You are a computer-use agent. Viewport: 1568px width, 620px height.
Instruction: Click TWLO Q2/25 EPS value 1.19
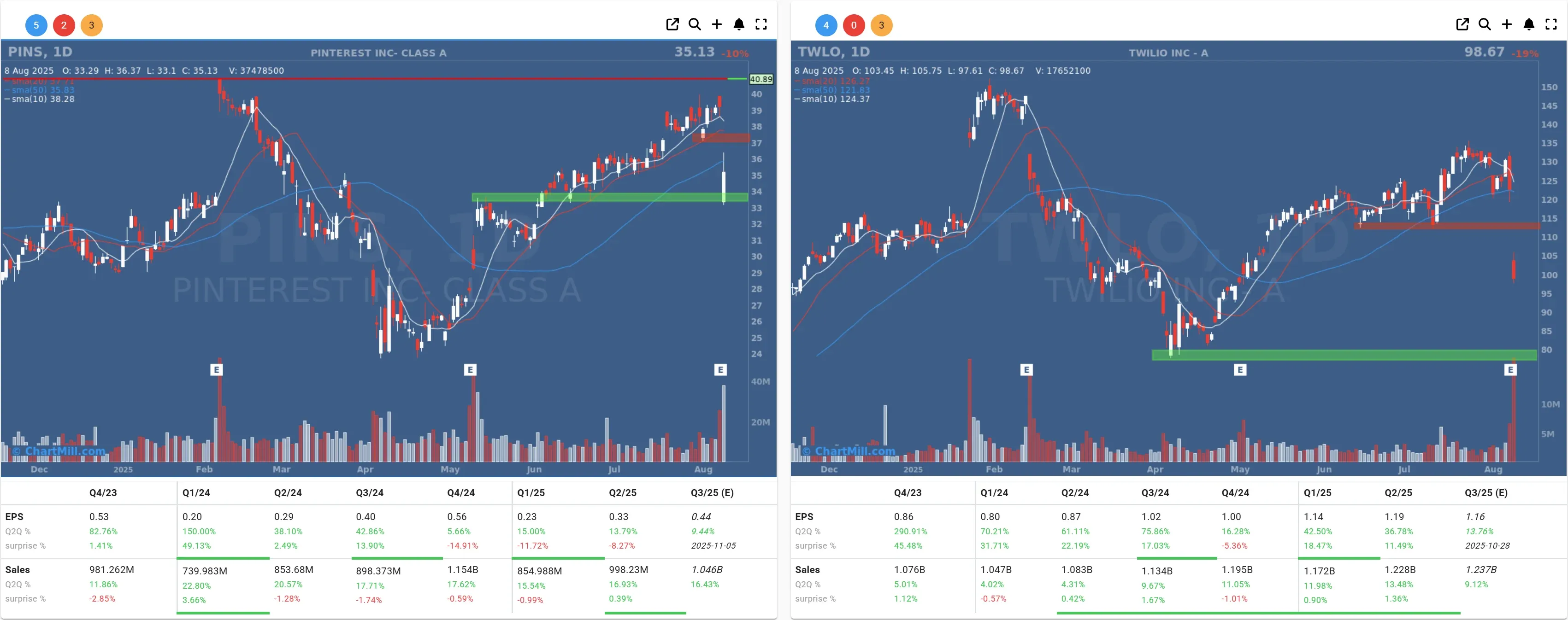pos(1394,516)
